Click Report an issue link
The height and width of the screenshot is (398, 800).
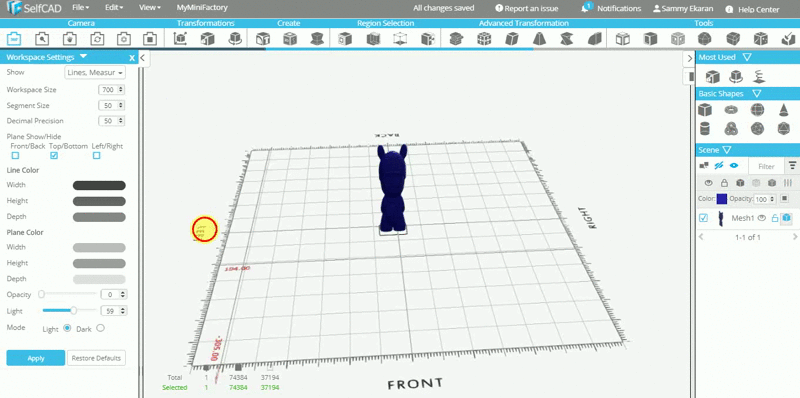527,9
